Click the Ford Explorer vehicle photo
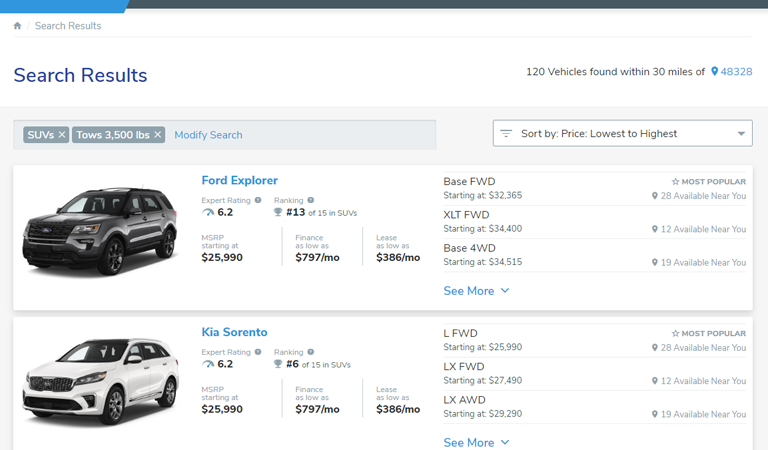Image resolution: width=768 pixels, height=450 pixels. tap(100, 231)
